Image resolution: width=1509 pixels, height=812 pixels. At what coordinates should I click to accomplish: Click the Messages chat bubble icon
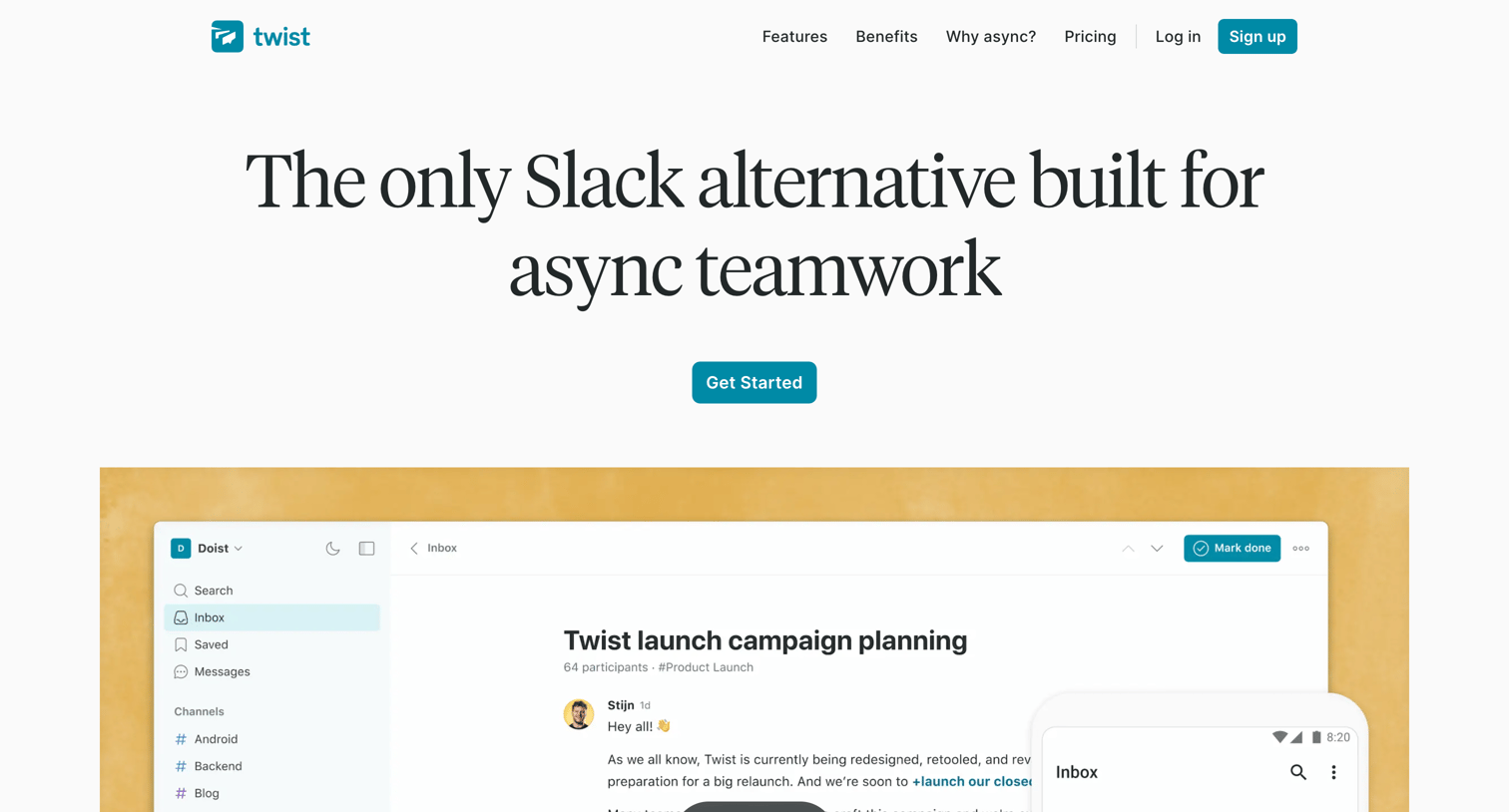pyautogui.click(x=181, y=672)
